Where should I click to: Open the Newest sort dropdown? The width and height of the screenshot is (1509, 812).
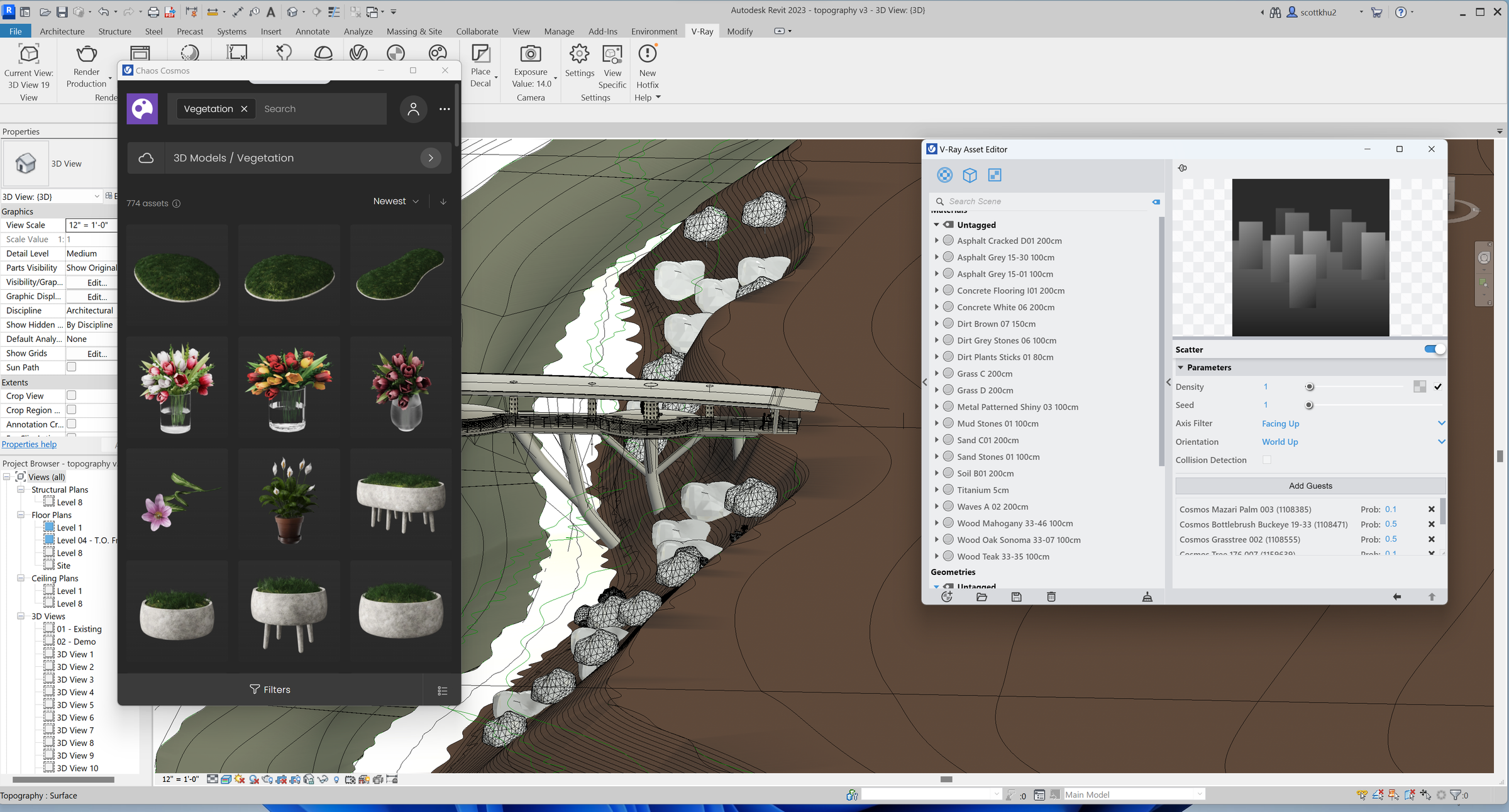pyautogui.click(x=395, y=201)
